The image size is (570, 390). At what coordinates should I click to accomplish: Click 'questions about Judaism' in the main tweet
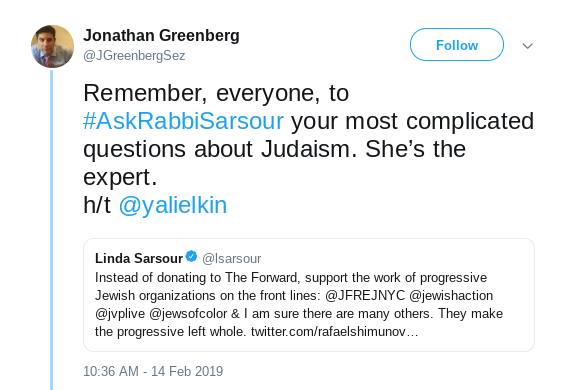(220, 149)
